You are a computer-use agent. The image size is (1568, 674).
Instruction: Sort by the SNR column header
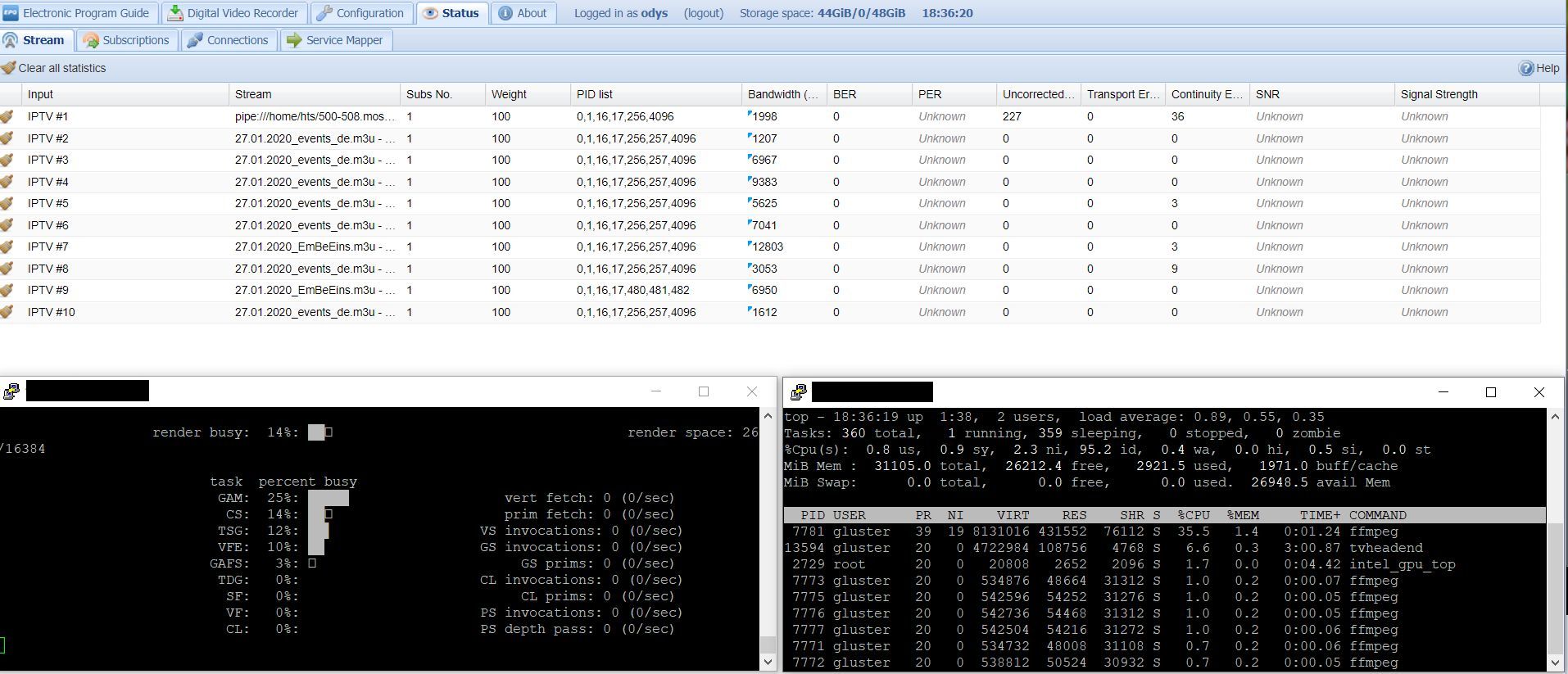tap(1322, 94)
